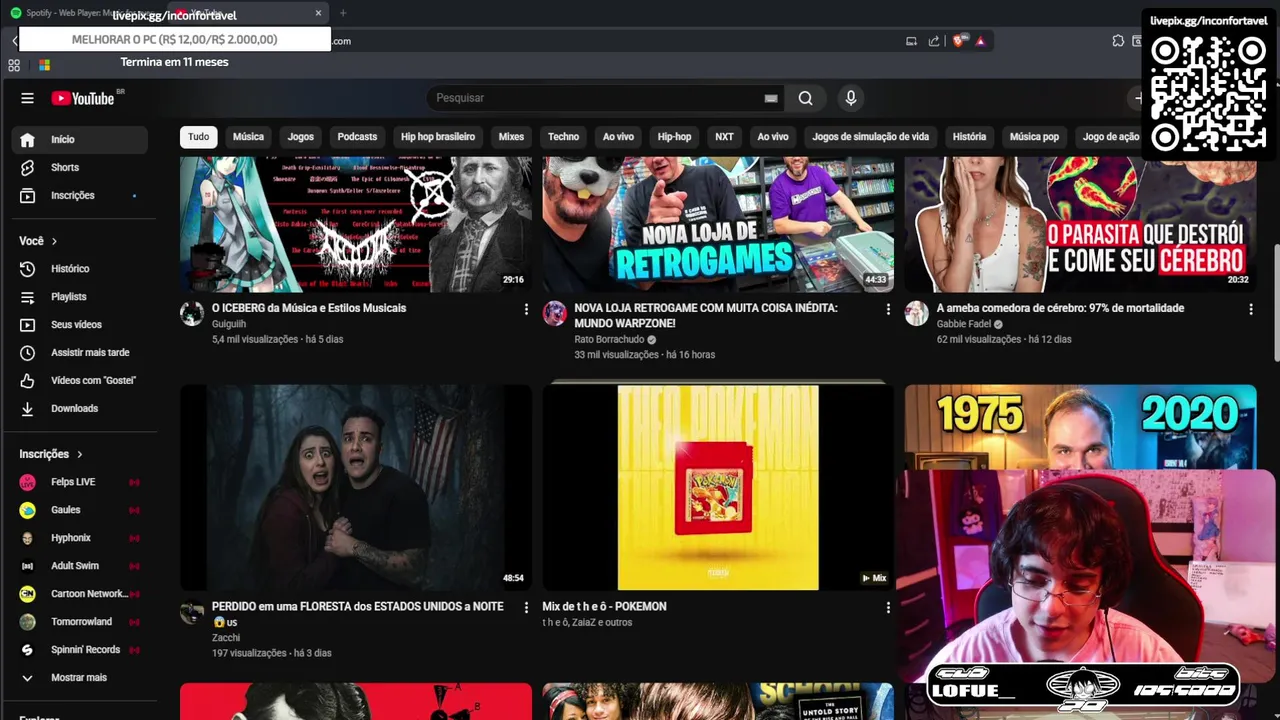The image size is (1280, 720).
Task: Expand the Você section
Action: click(x=39, y=241)
